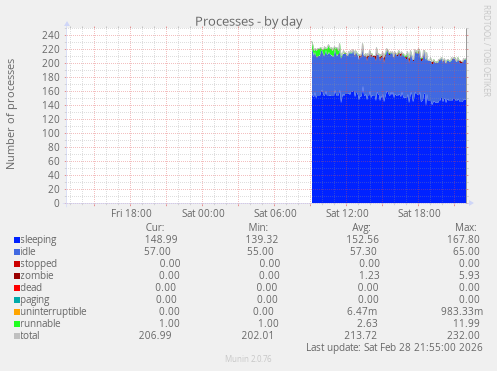Click the paging legend color swatch
The image size is (497, 371).
point(17,300)
